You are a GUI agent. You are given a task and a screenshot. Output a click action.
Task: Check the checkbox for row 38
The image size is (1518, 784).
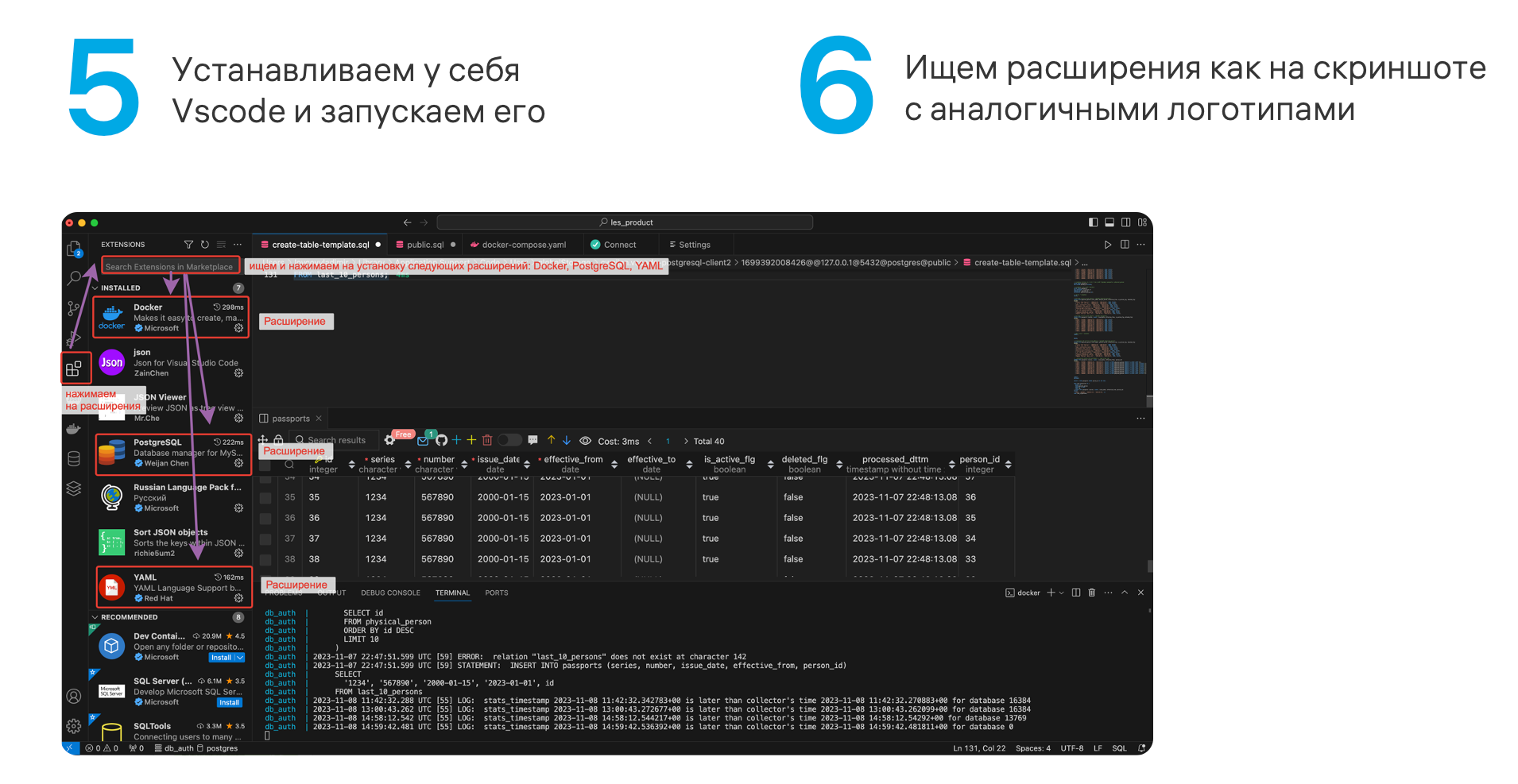(x=265, y=560)
